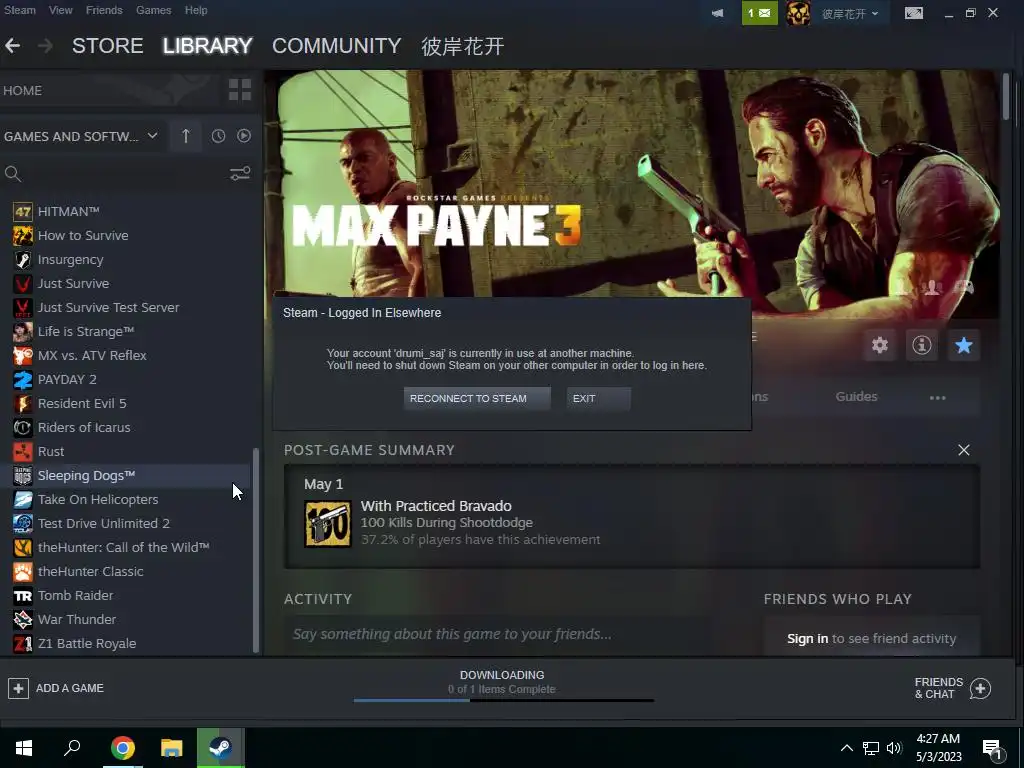
Task: Open game settings gear for Max Payne 3
Action: tap(880, 345)
